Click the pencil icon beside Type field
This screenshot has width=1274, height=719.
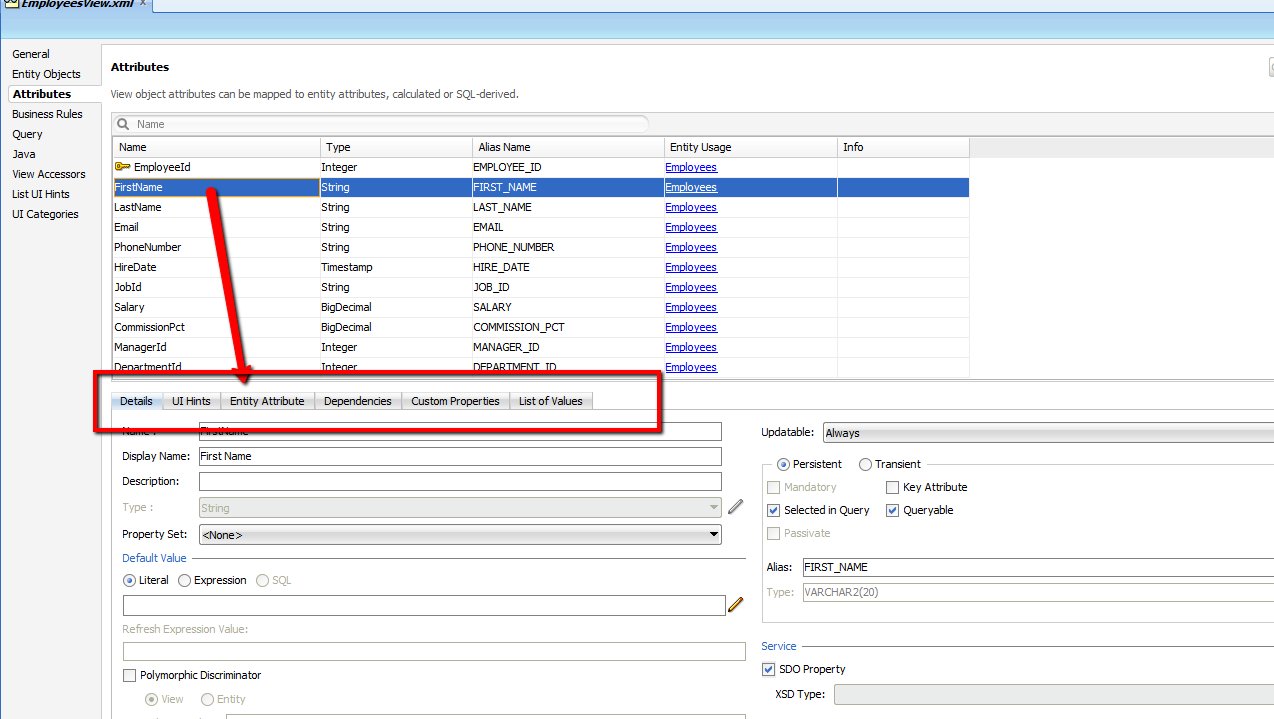point(735,507)
